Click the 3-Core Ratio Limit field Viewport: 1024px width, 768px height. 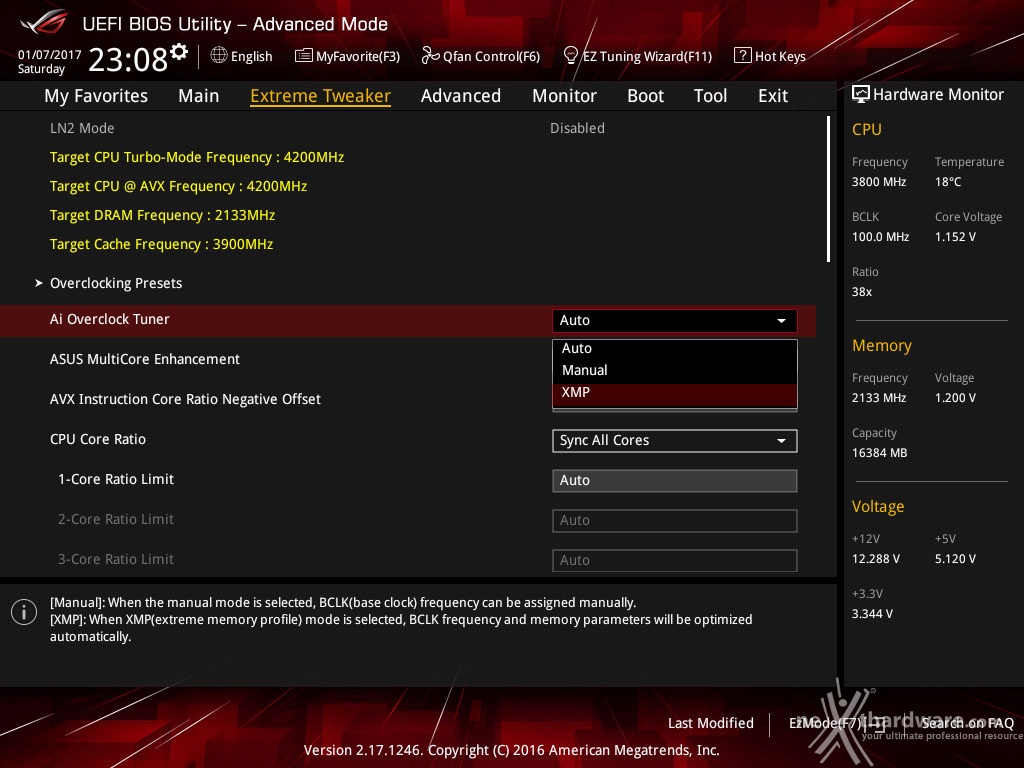675,560
